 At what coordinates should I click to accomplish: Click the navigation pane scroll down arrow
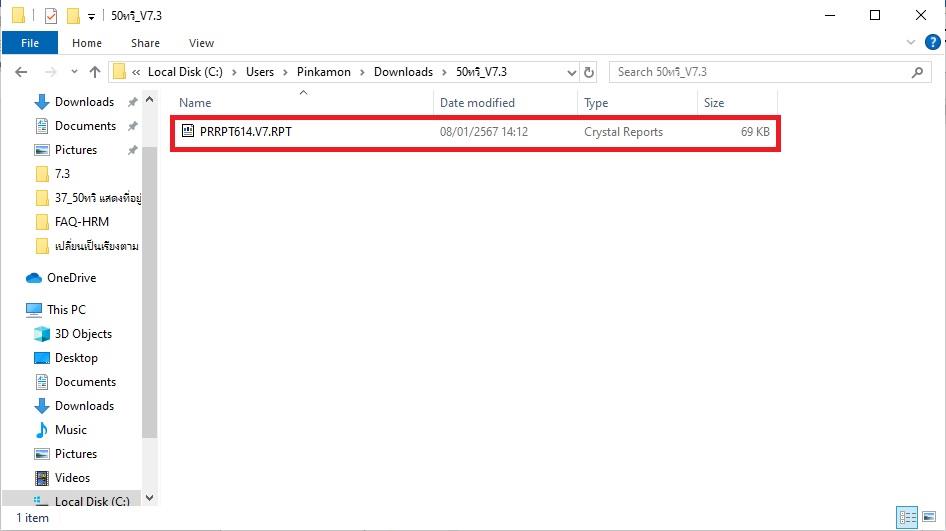150,498
